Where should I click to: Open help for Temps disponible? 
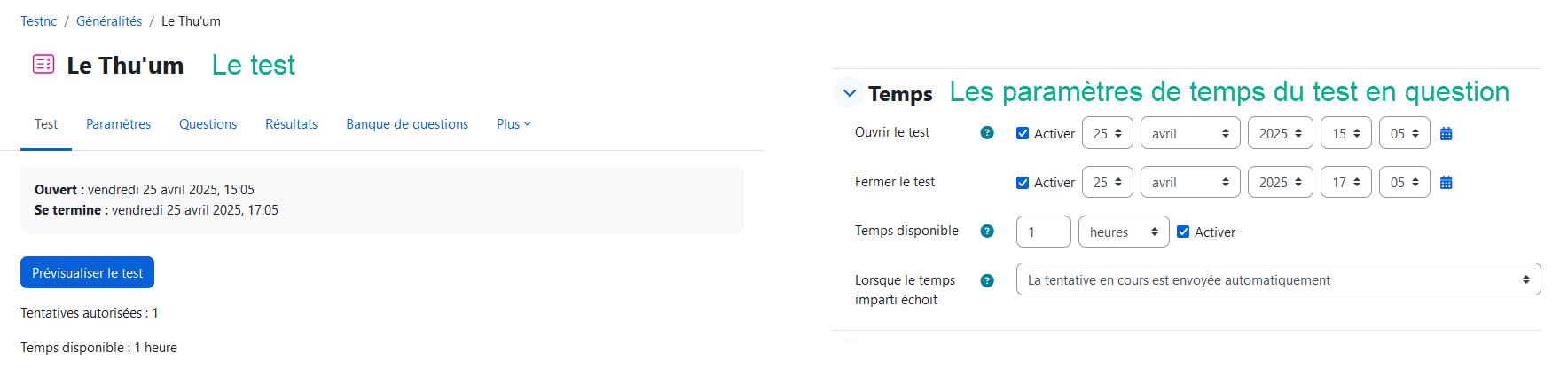(x=987, y=232)
